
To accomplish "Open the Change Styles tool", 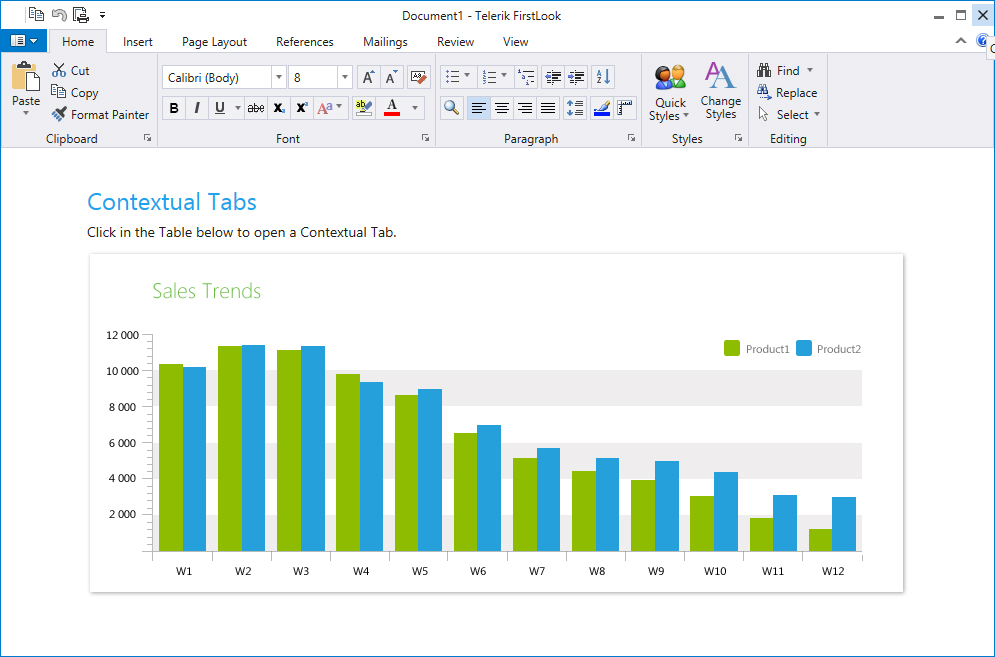I will [x=720, y=91].
